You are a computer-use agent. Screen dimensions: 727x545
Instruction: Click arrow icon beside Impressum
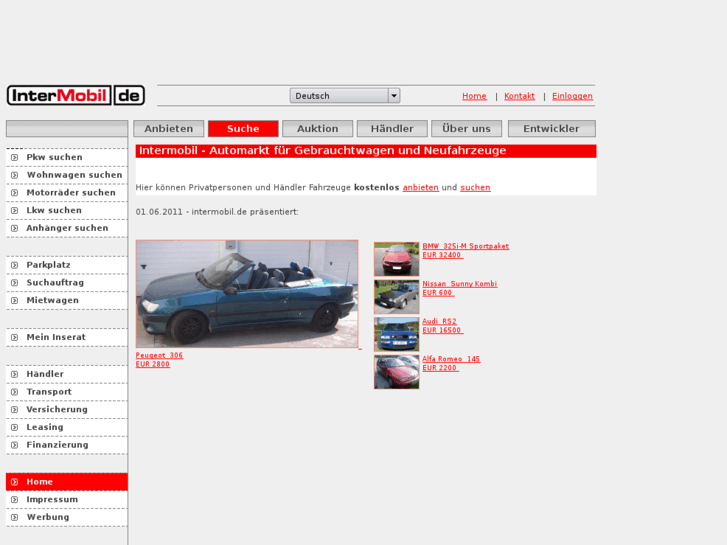[14, 500]
